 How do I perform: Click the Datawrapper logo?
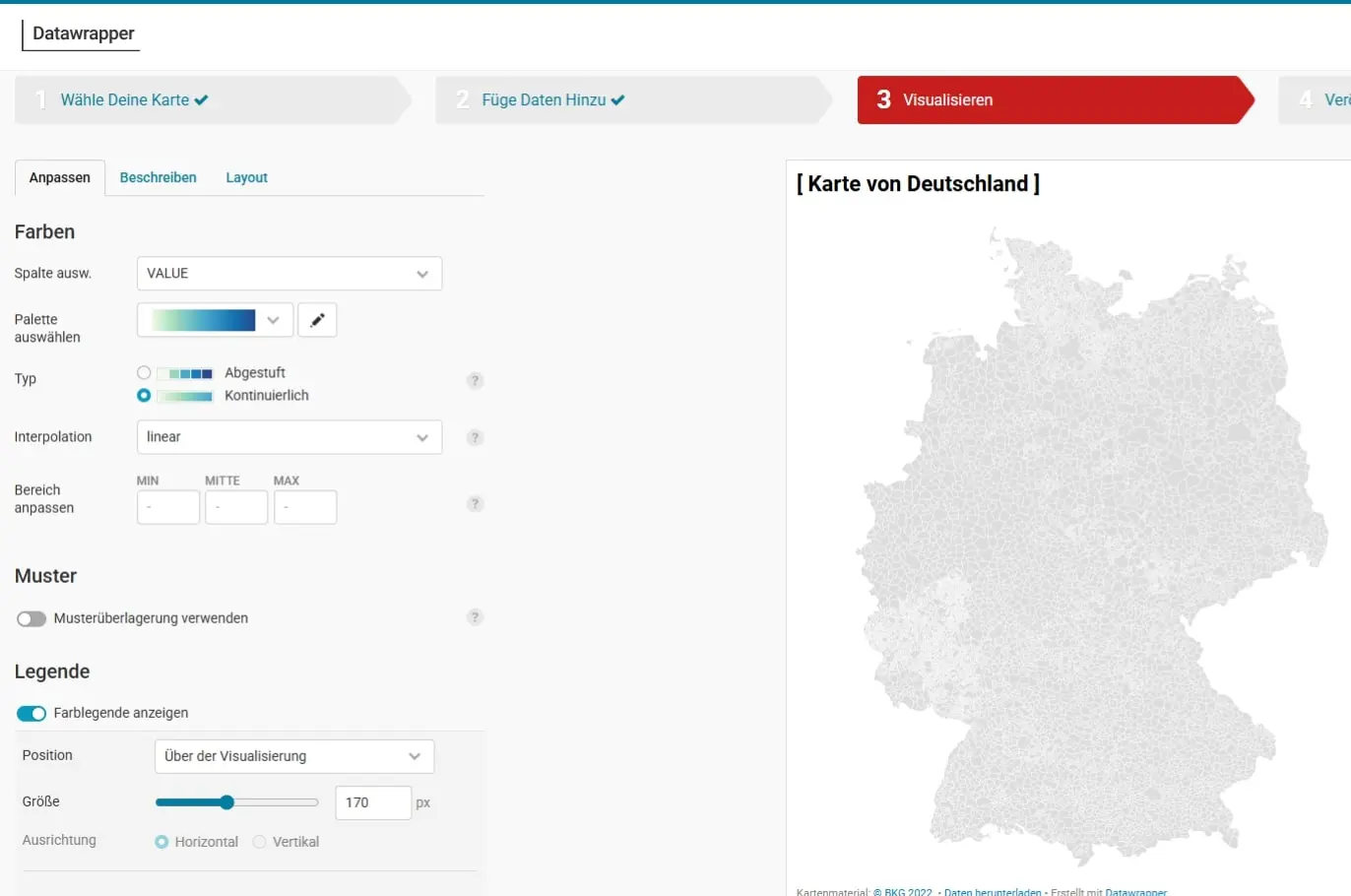tap(81, 33)
